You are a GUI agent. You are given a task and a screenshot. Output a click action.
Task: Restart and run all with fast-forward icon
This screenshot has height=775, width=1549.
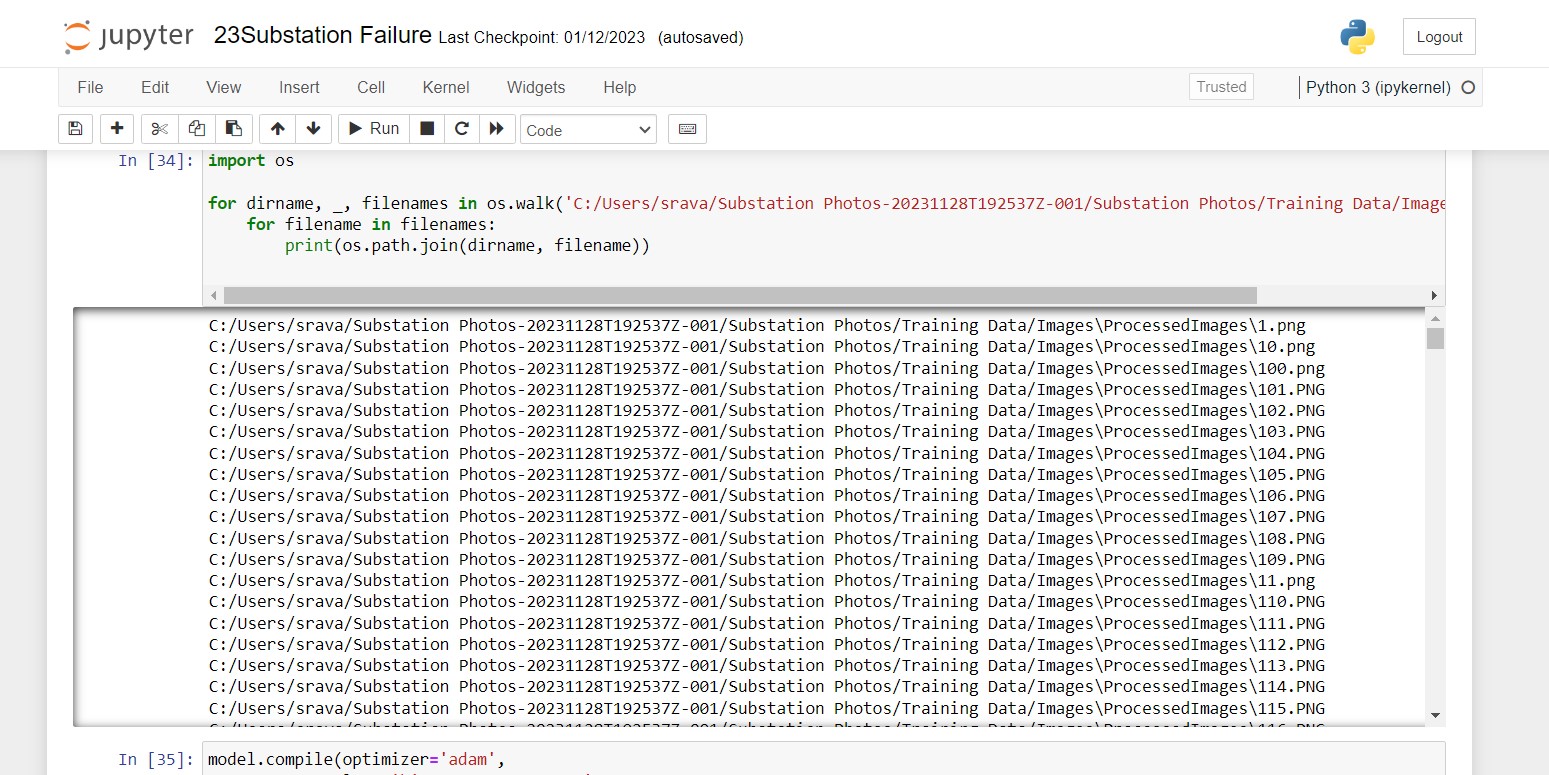tap(497, 128)
